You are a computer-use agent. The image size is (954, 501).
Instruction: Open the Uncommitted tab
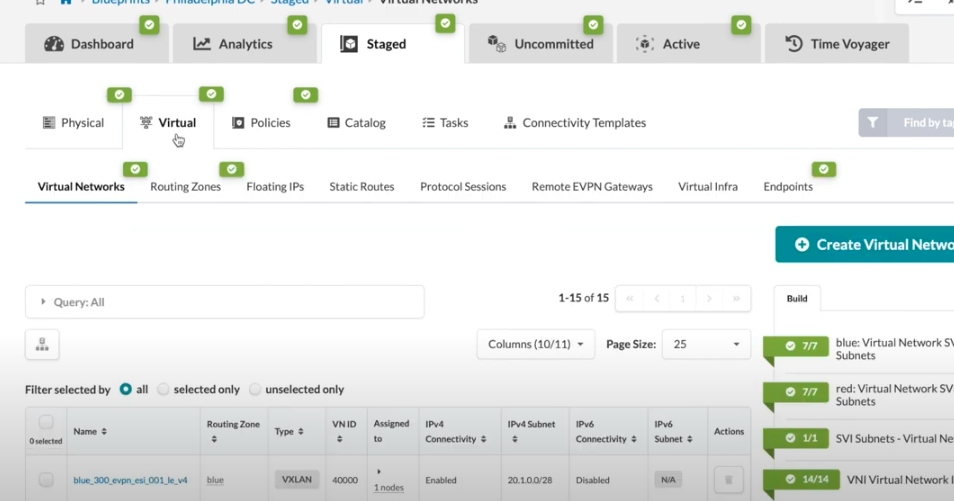tap(541, 44)
